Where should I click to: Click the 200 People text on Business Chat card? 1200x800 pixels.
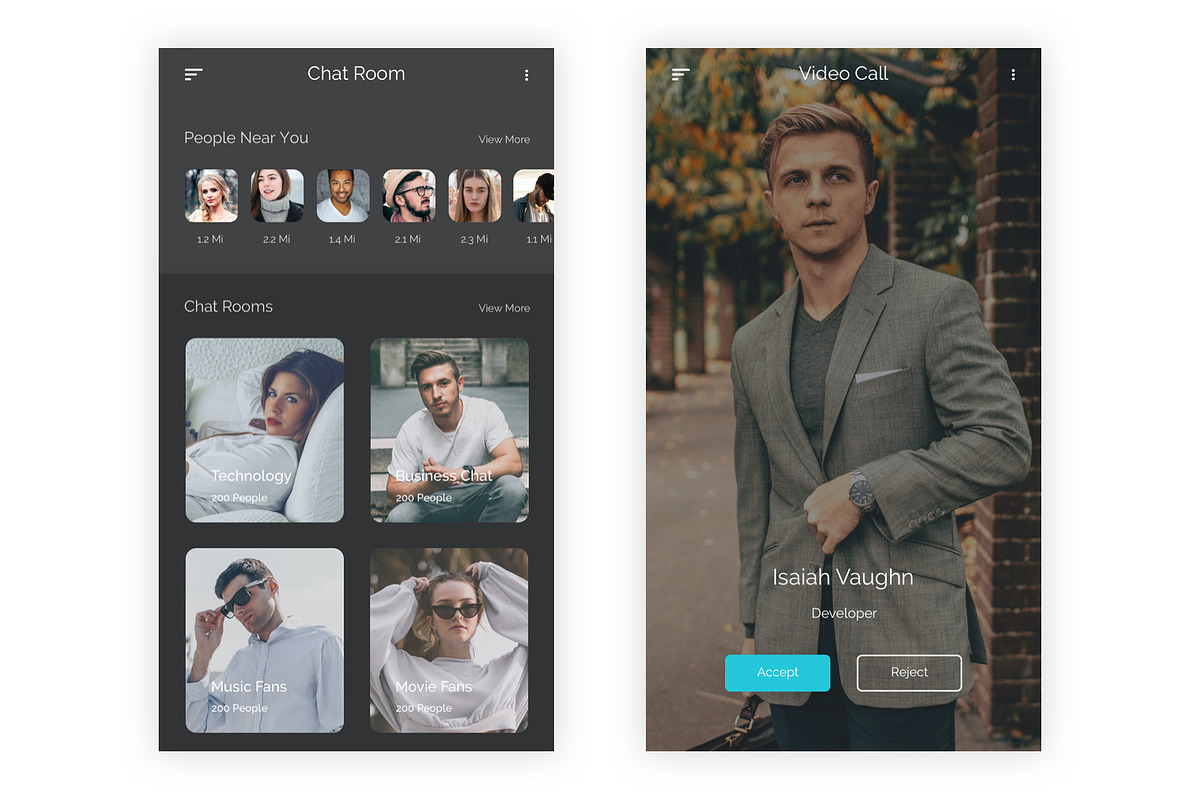[424, 498]
